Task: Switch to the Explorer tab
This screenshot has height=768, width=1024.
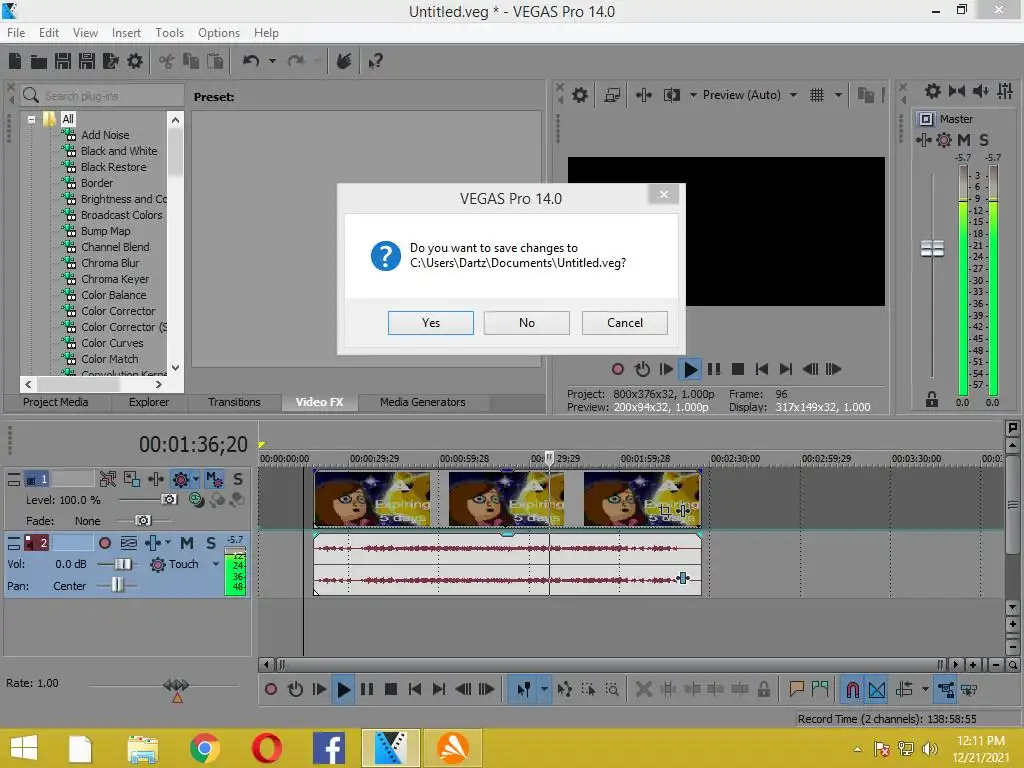Action: click(148, 402)
